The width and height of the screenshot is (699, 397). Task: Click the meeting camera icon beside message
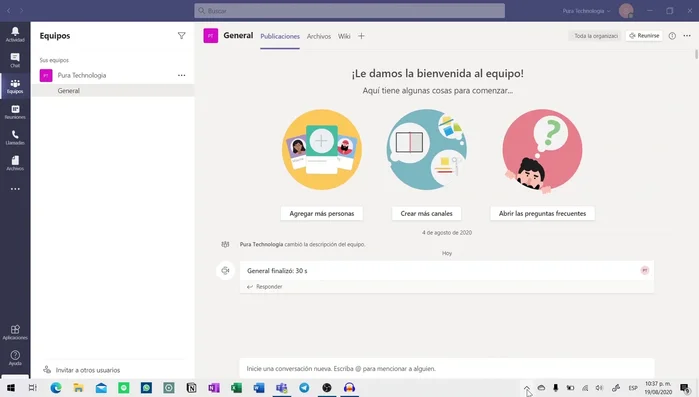(225, 270)
